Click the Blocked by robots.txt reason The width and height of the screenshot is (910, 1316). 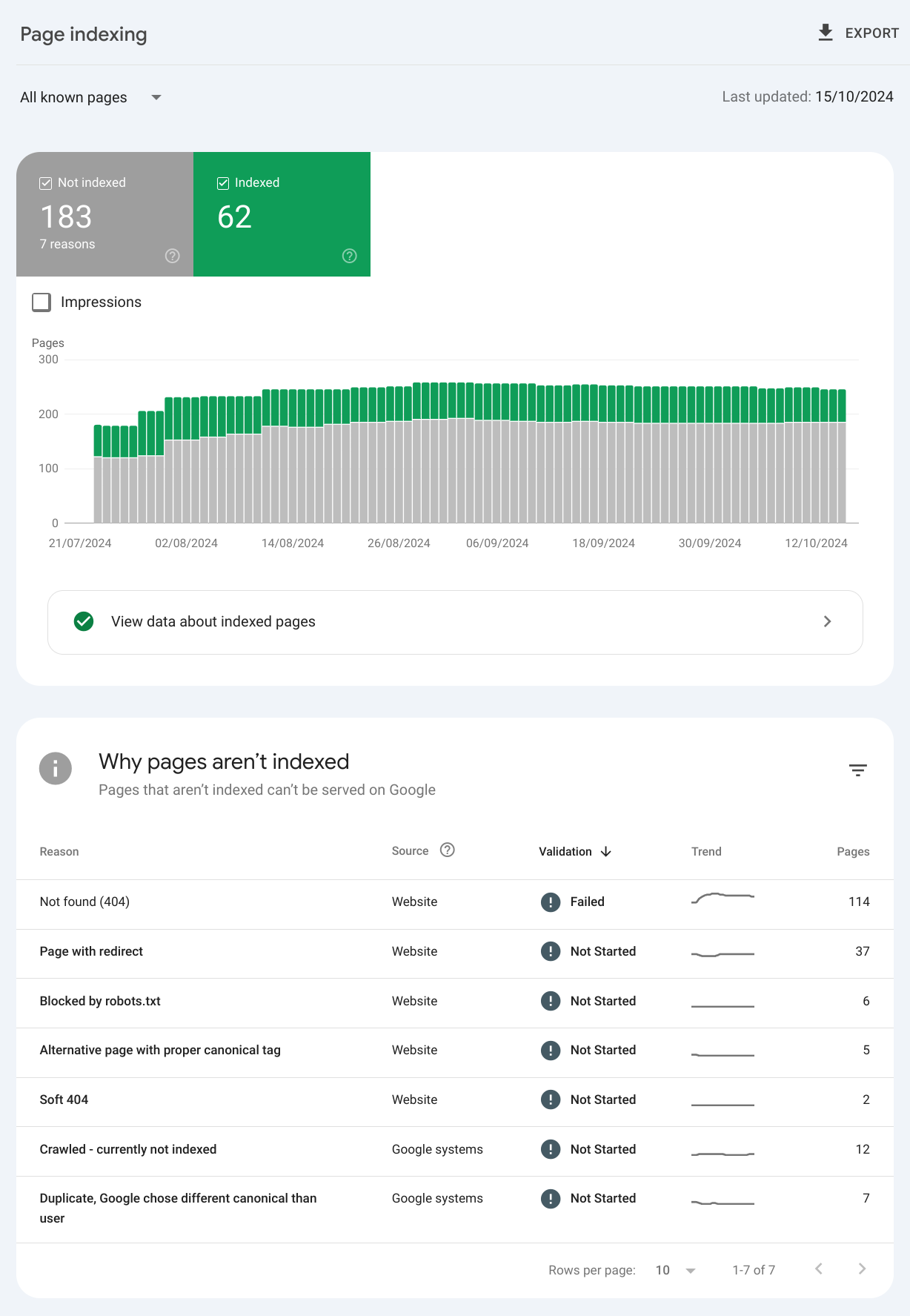pos(100,1001)
